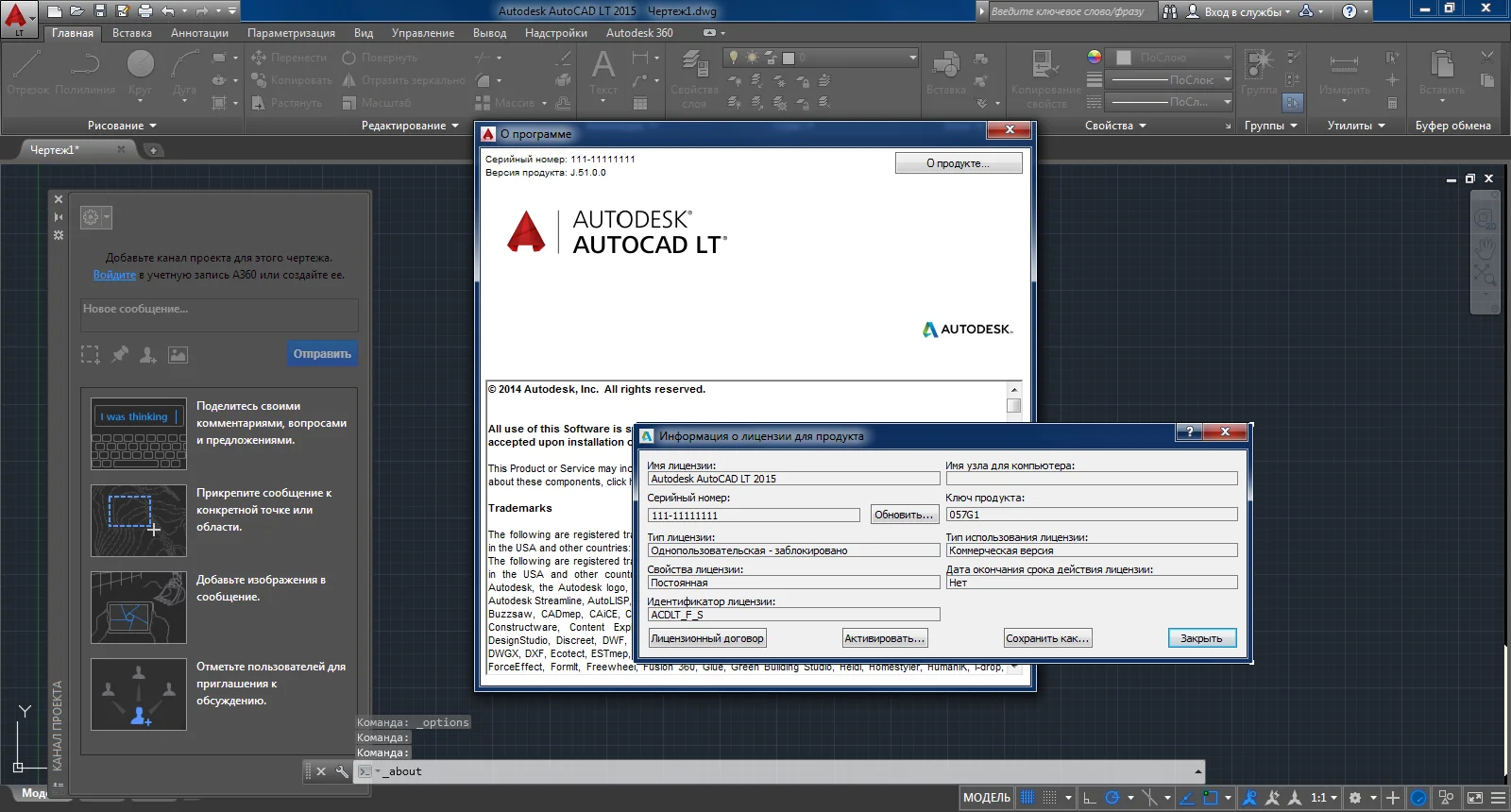This screenshot has height=812, width=1511.
Task: Click the О продукте... button
Action: point(958,163)
